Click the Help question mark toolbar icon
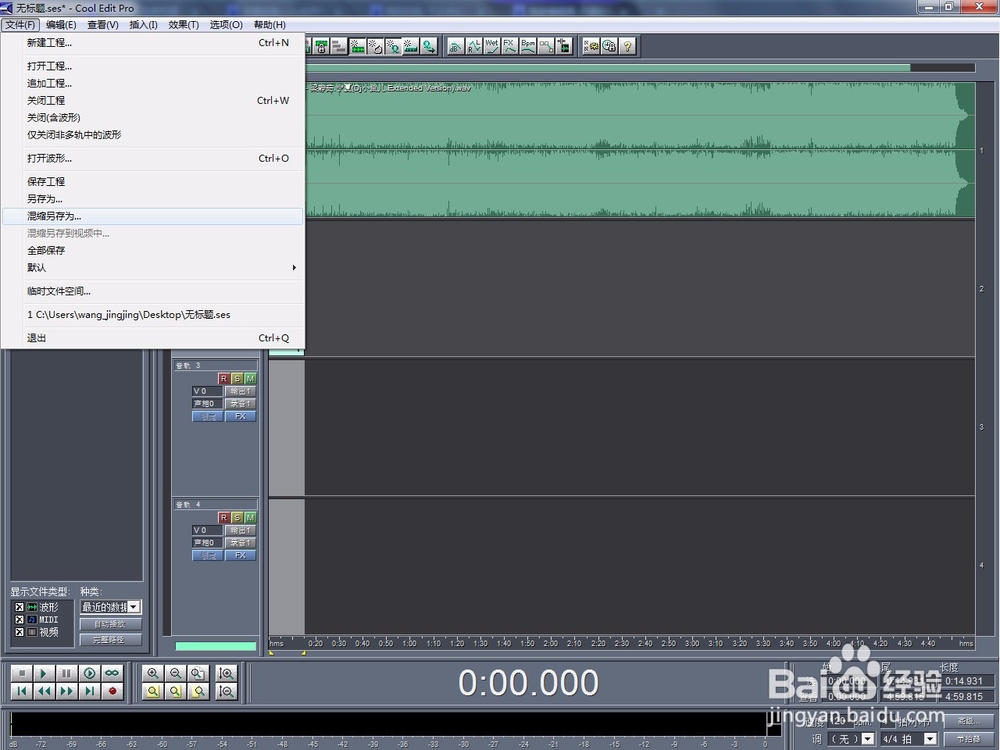The image size is (1000, 750). (628, 46)
